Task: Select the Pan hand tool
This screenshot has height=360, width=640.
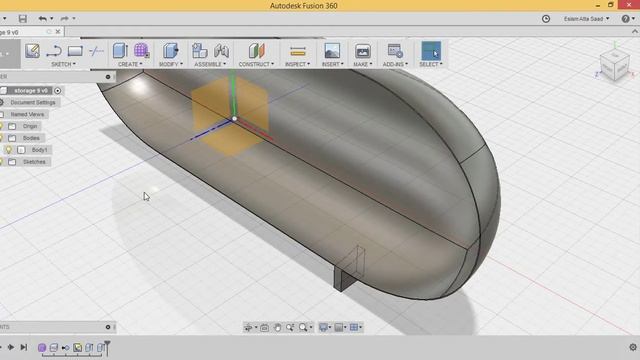Action: point(278,327)
